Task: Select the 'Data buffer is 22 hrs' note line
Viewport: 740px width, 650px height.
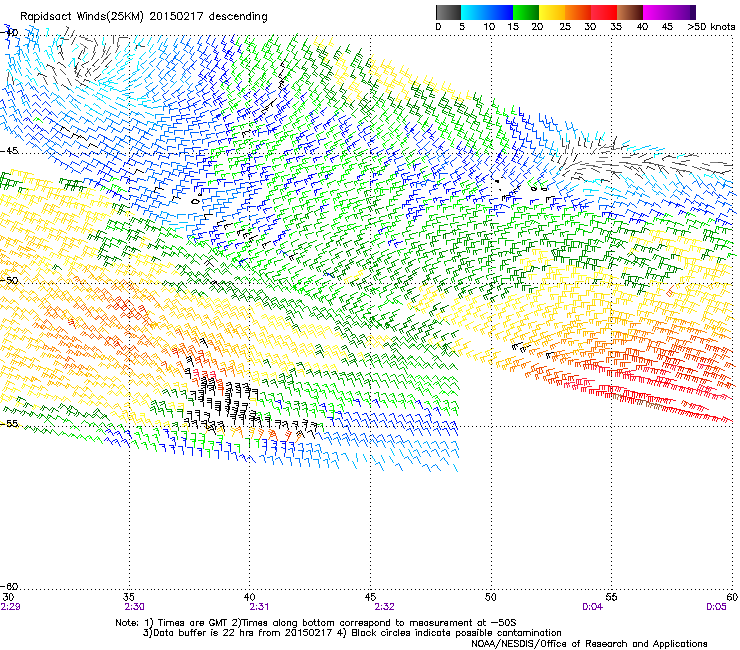Action: (x=352, y=633)
